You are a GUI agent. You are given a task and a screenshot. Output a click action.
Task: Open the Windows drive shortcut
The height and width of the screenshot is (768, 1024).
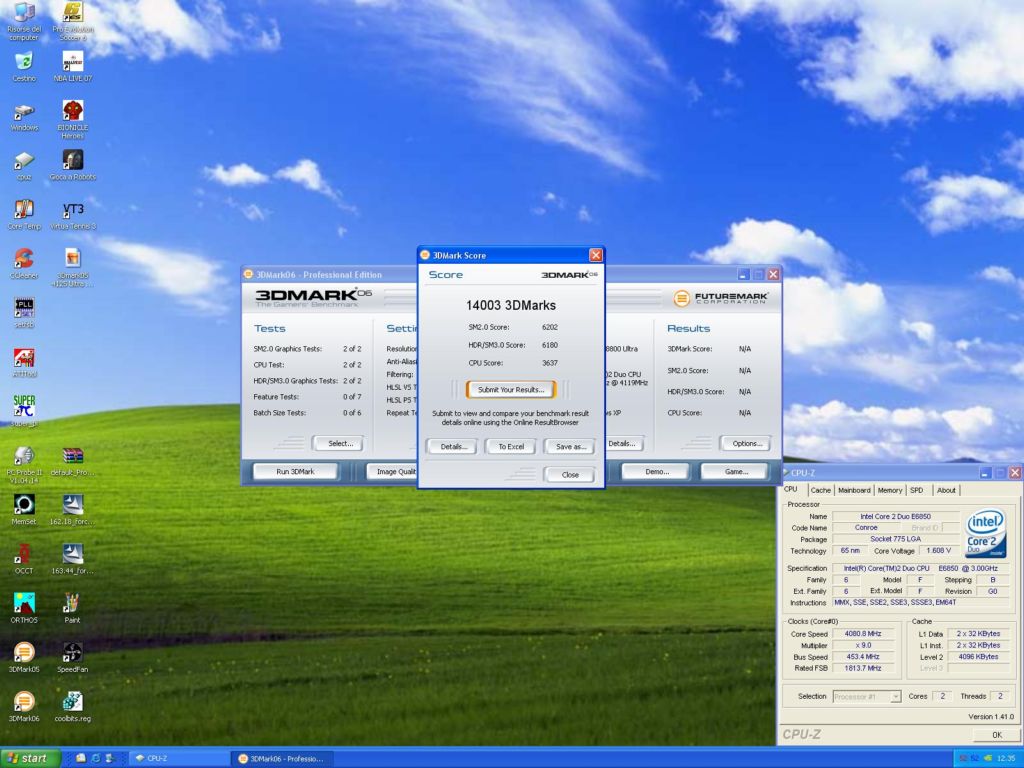[24, 116]
